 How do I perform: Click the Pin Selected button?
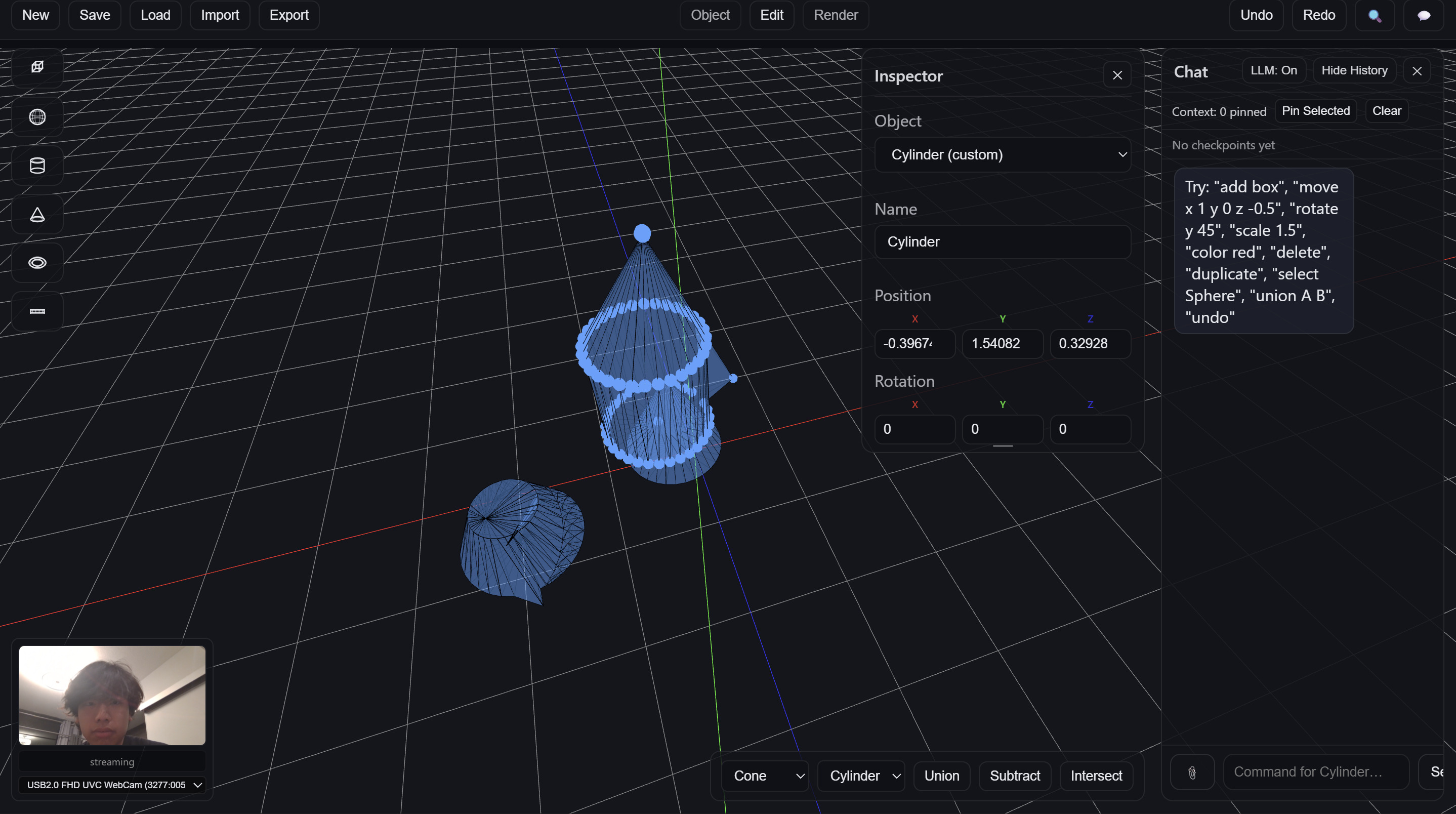click(1315, 111)
